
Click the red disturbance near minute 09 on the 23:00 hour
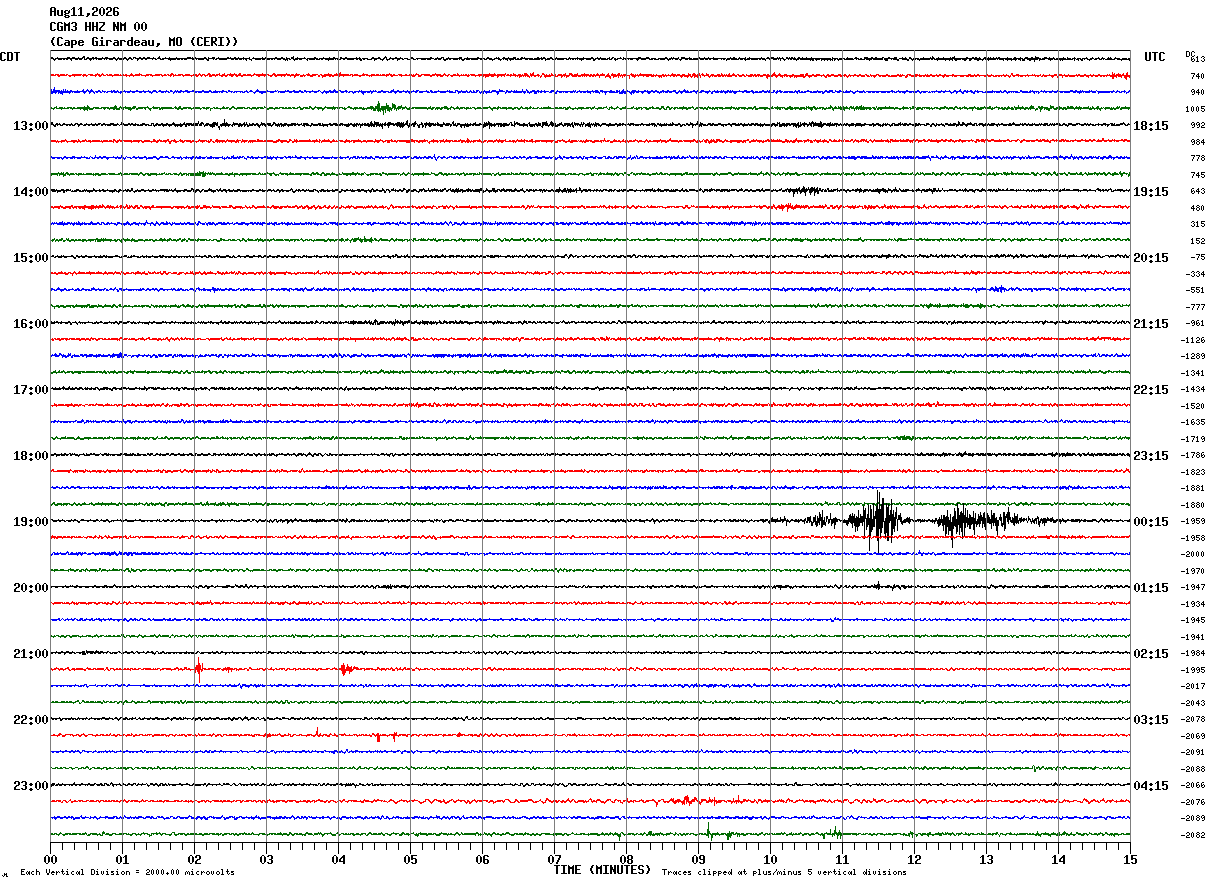click(688, 800)
